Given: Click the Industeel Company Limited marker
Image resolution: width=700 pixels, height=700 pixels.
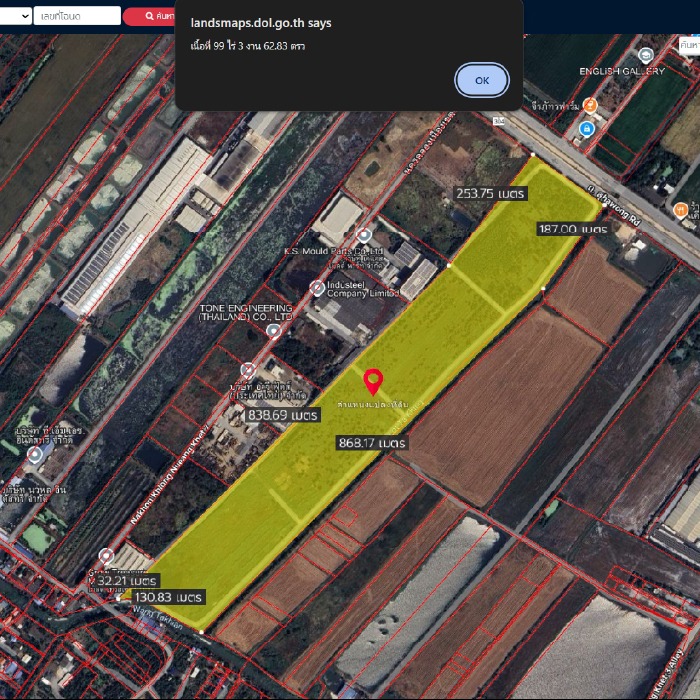Looking at the screenshot, I should coord(318,289).
